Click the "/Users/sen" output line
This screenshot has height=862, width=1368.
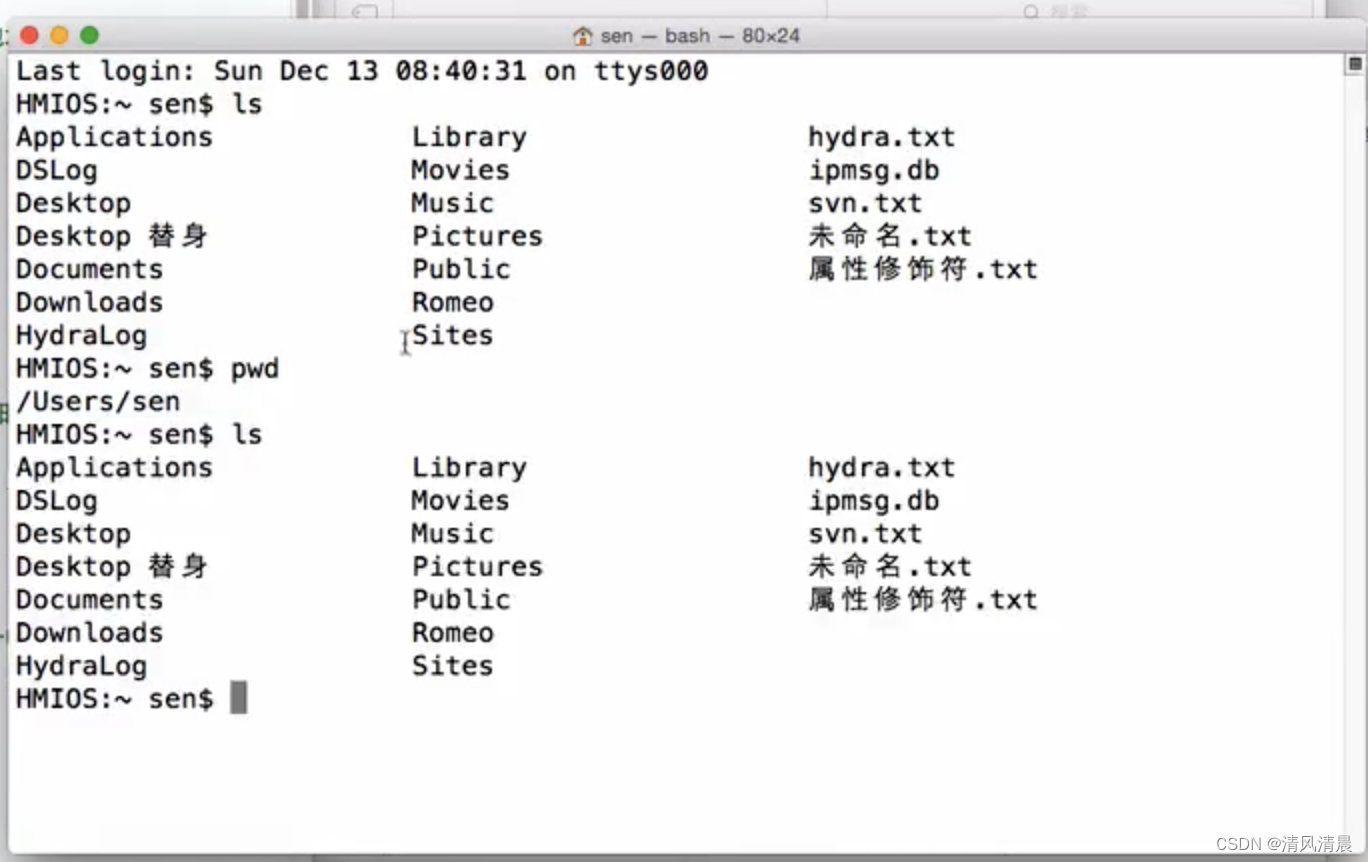click(98, 401)
